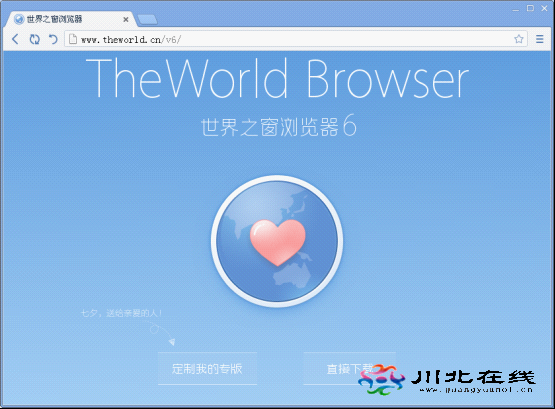Reload the page with the refresh icon
The width and height of the screenshot is (555, 409).
(x=34, y=39)
